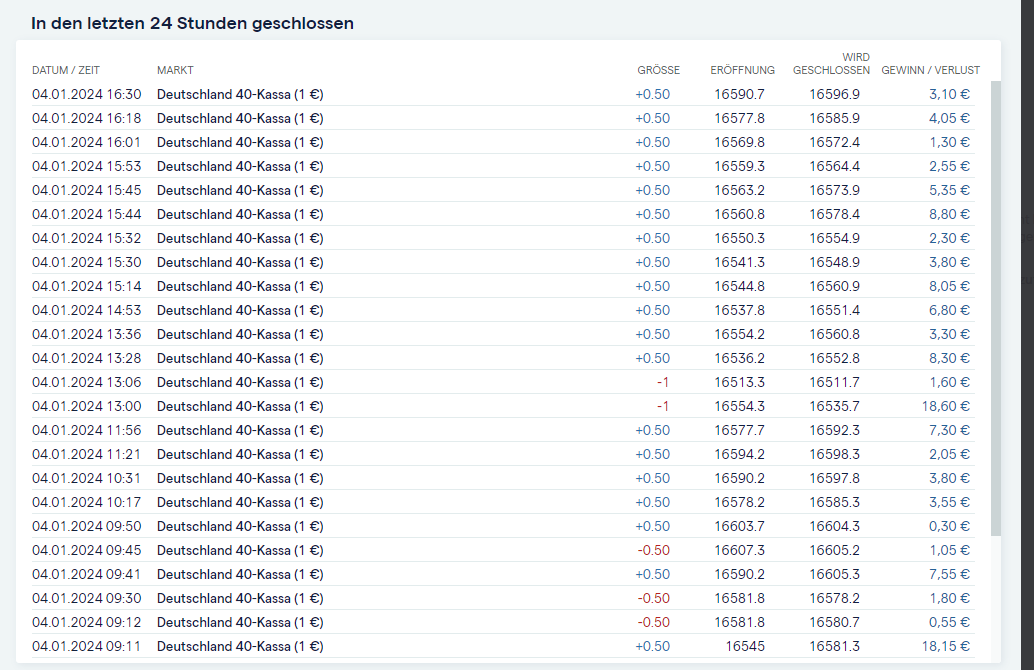The width and height of the screenshot is (1034, 670).
Task: Click the heading In den letzten 24 Stunden geschlossen
Action: (x=193, y=23)
